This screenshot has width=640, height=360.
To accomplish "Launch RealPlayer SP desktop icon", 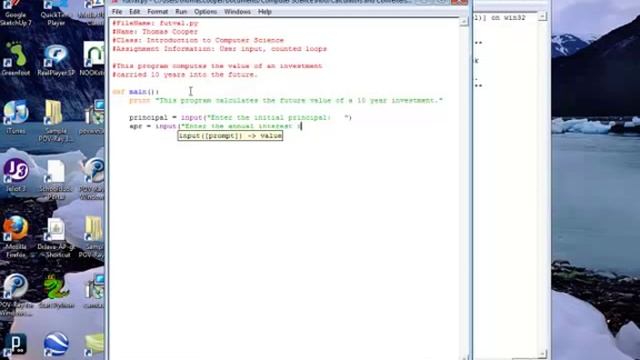I will [56, 59].
